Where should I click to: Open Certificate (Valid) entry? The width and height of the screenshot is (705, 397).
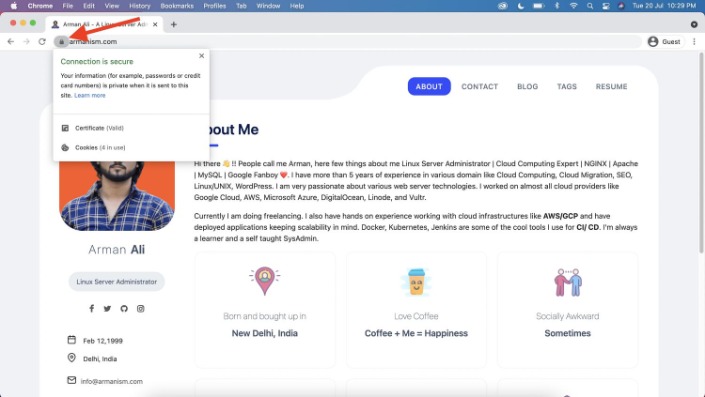click(x=99, y=128)
